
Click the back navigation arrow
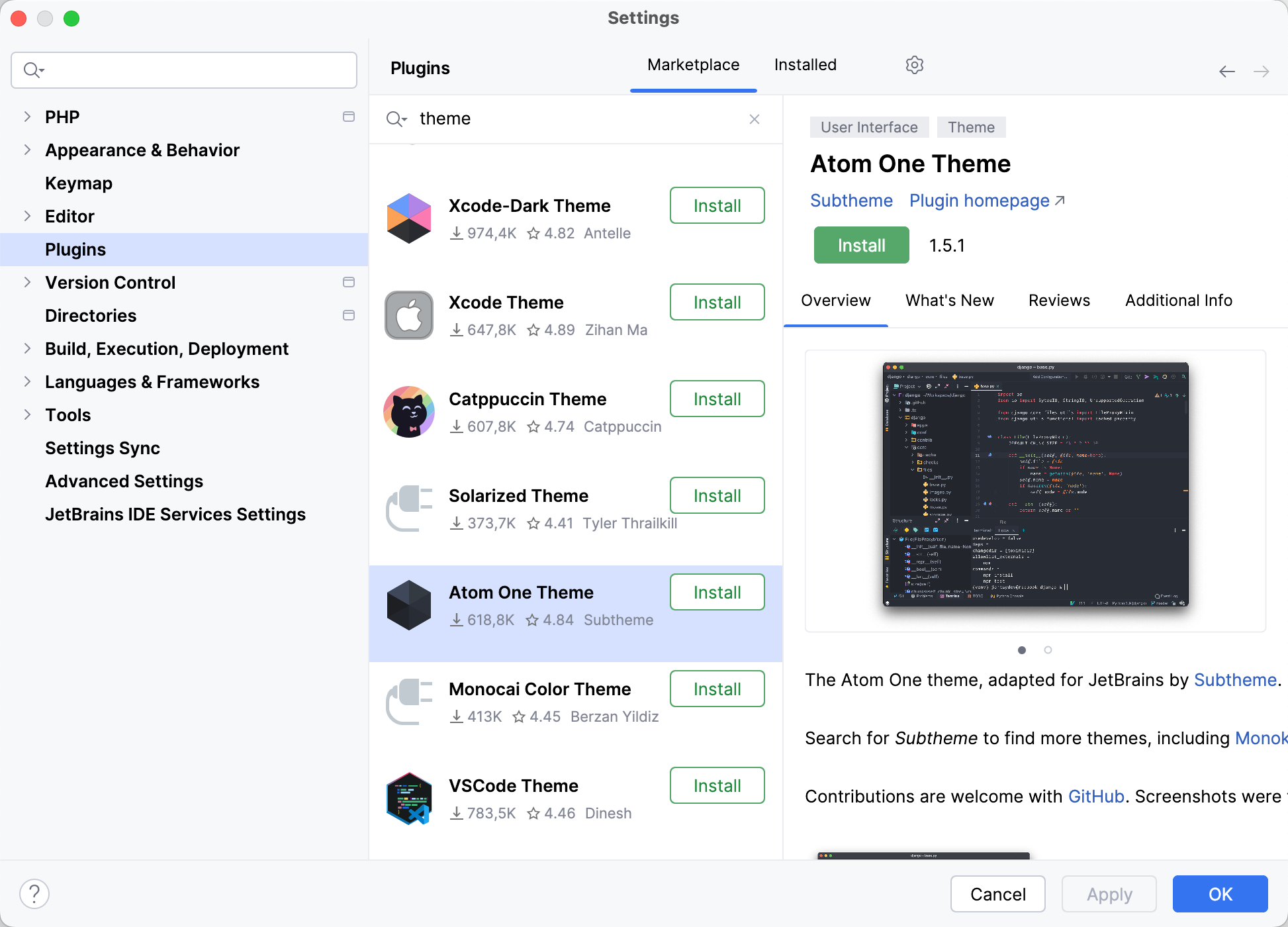pos(1226,71)
